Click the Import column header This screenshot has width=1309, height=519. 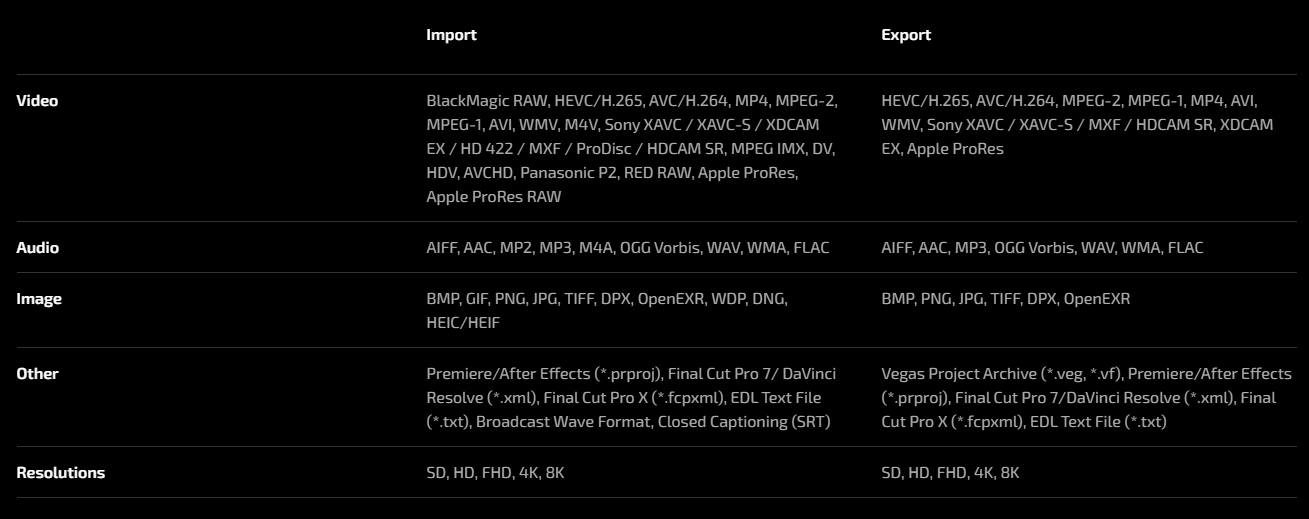point(451,35)
